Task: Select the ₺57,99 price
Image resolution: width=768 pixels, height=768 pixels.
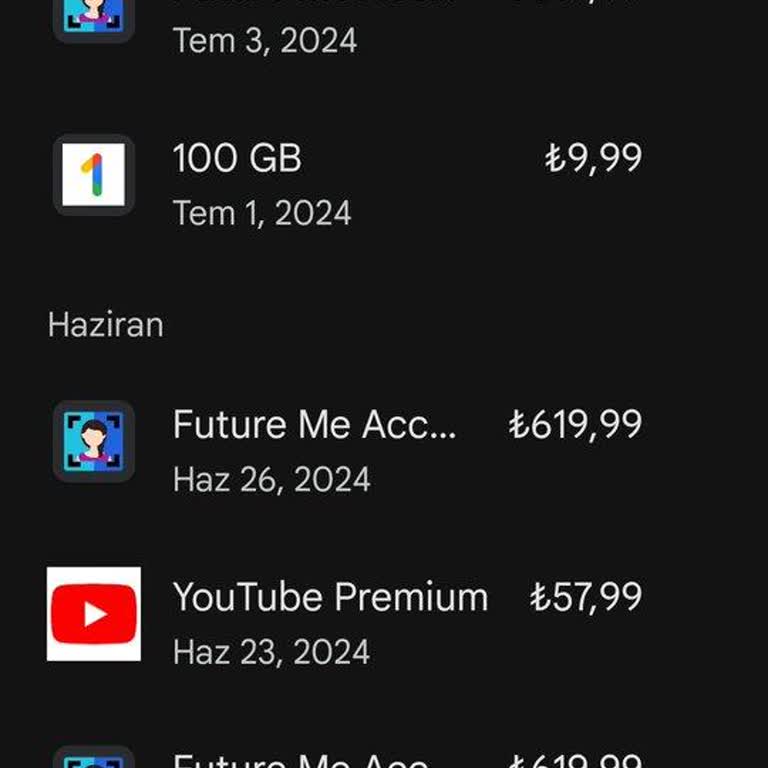Action: pos(585,597)
